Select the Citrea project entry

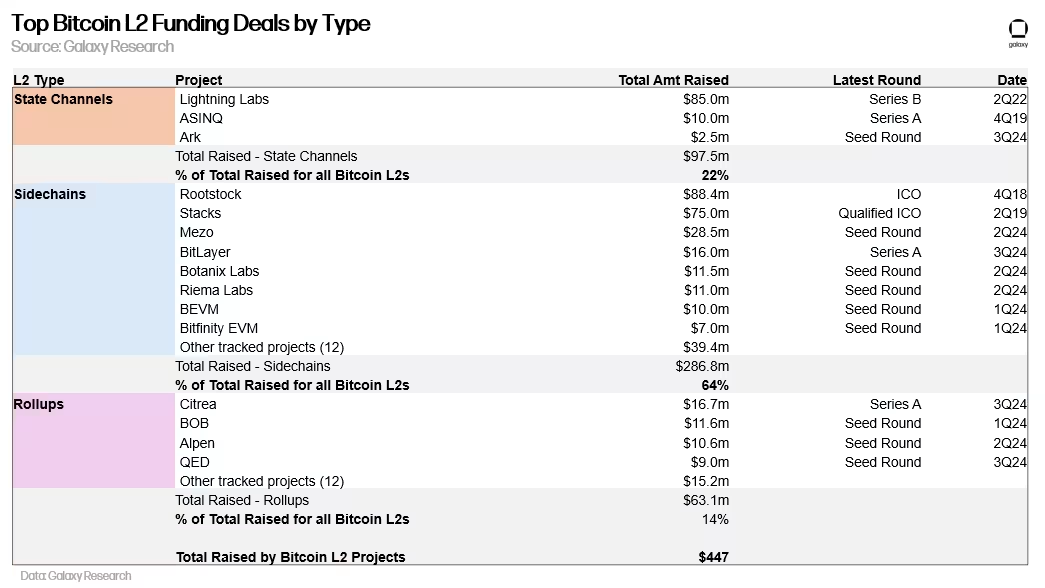[198, 404]
